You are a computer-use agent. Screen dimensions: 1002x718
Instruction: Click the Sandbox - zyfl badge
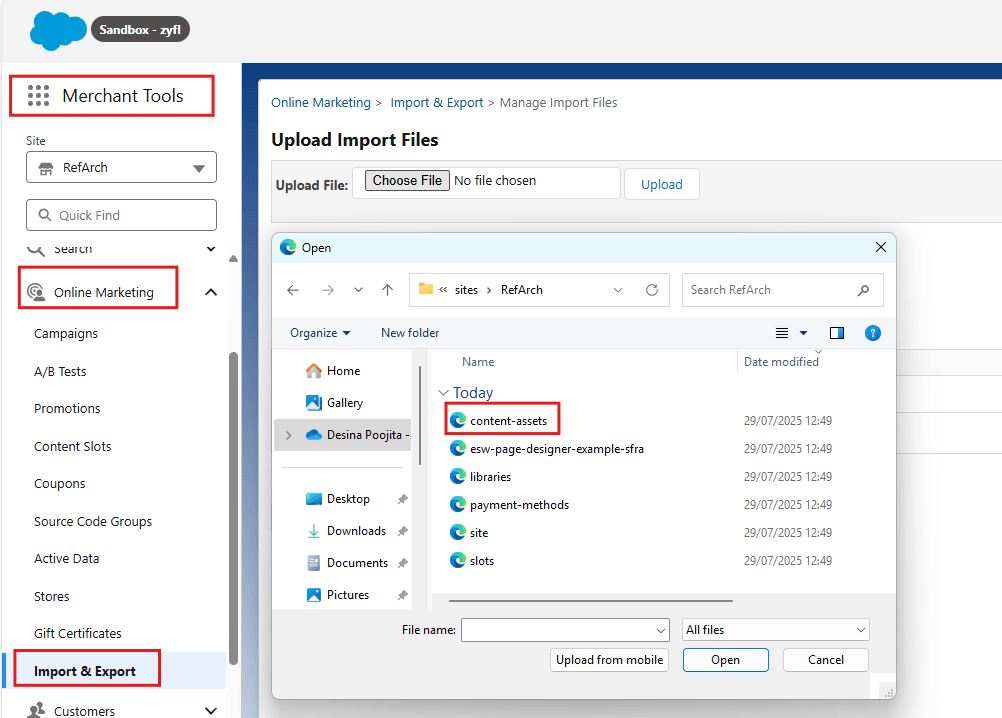(x=140, y=29)
